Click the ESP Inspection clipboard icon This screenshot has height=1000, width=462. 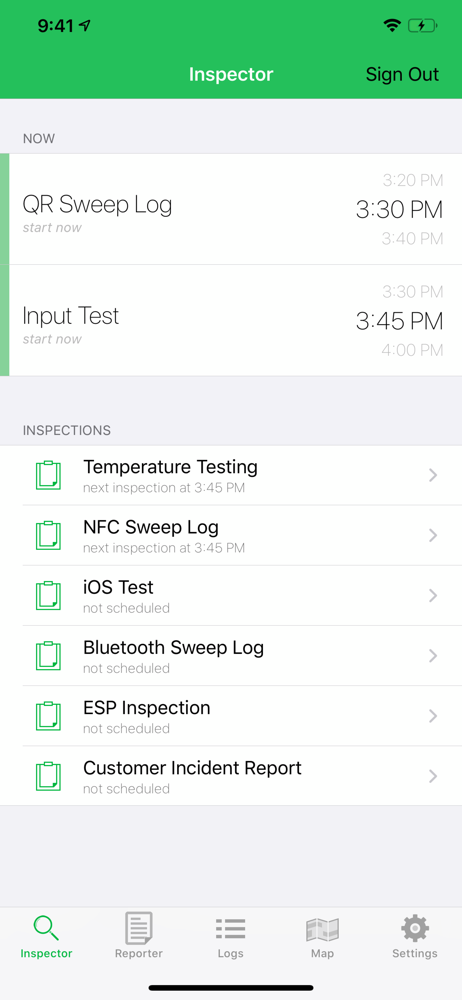[x=48, y=716]
